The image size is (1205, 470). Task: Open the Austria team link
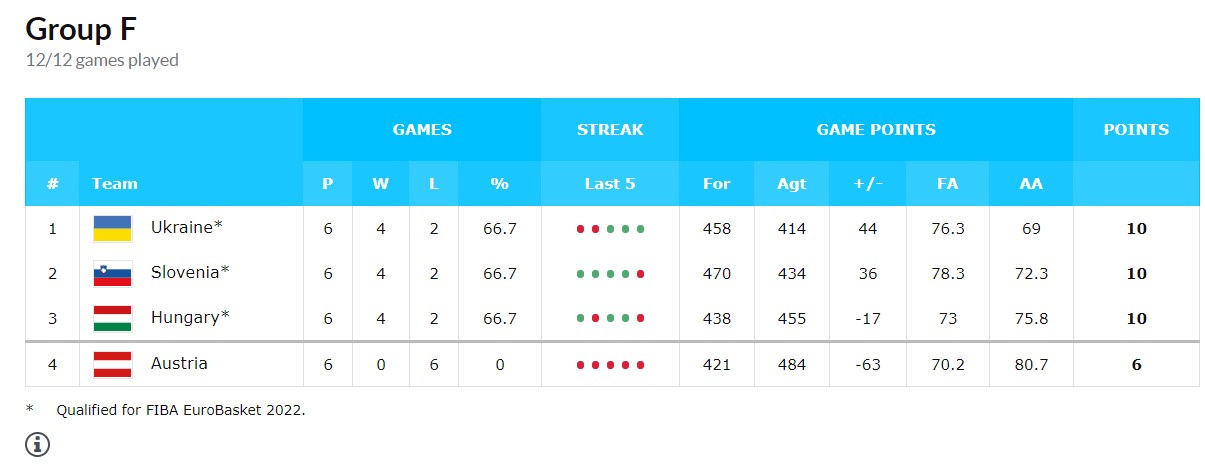[179, 363]
